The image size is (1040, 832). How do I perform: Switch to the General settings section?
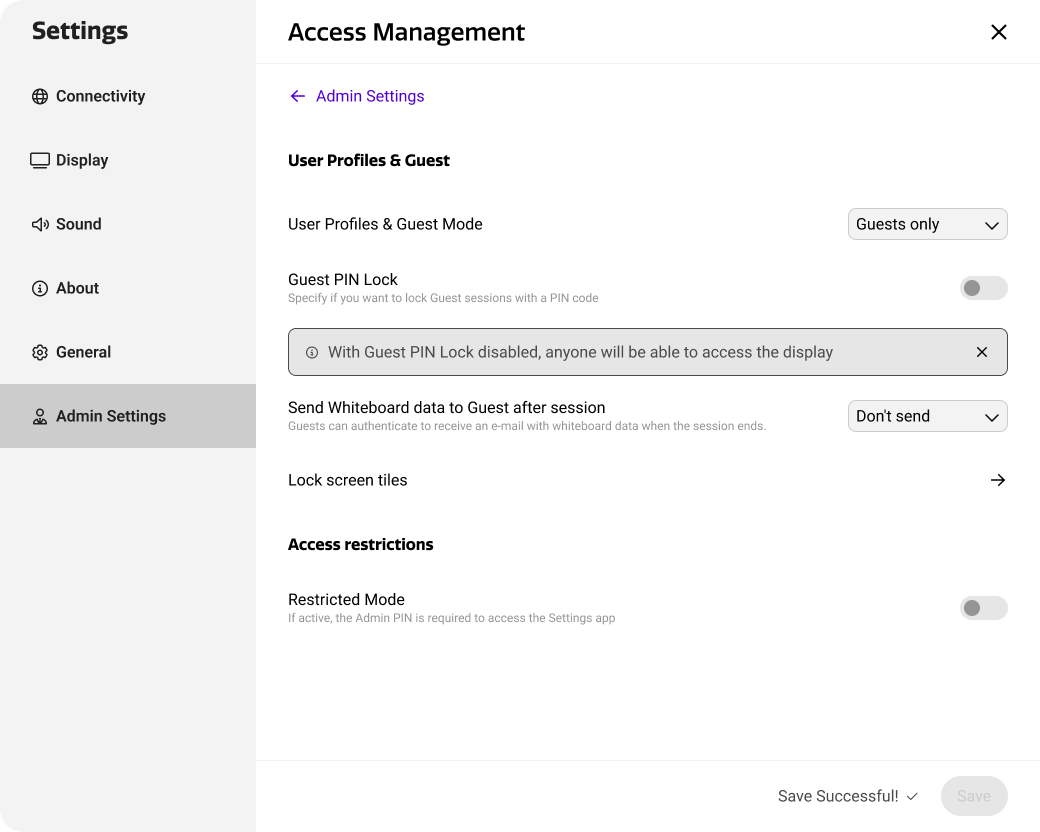click(84, 352)
